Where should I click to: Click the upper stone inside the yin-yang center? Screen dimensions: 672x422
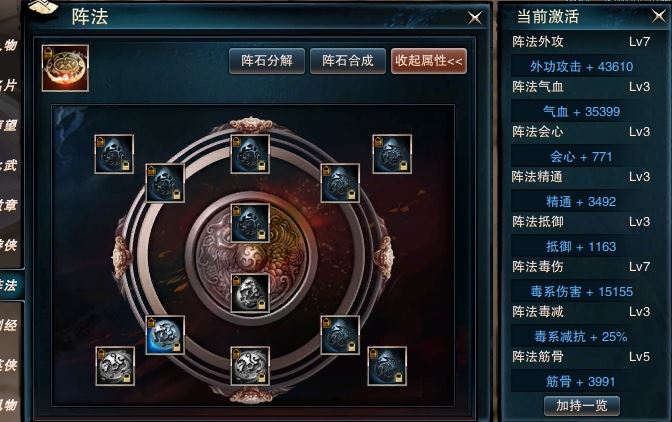(x=250, y=223)
